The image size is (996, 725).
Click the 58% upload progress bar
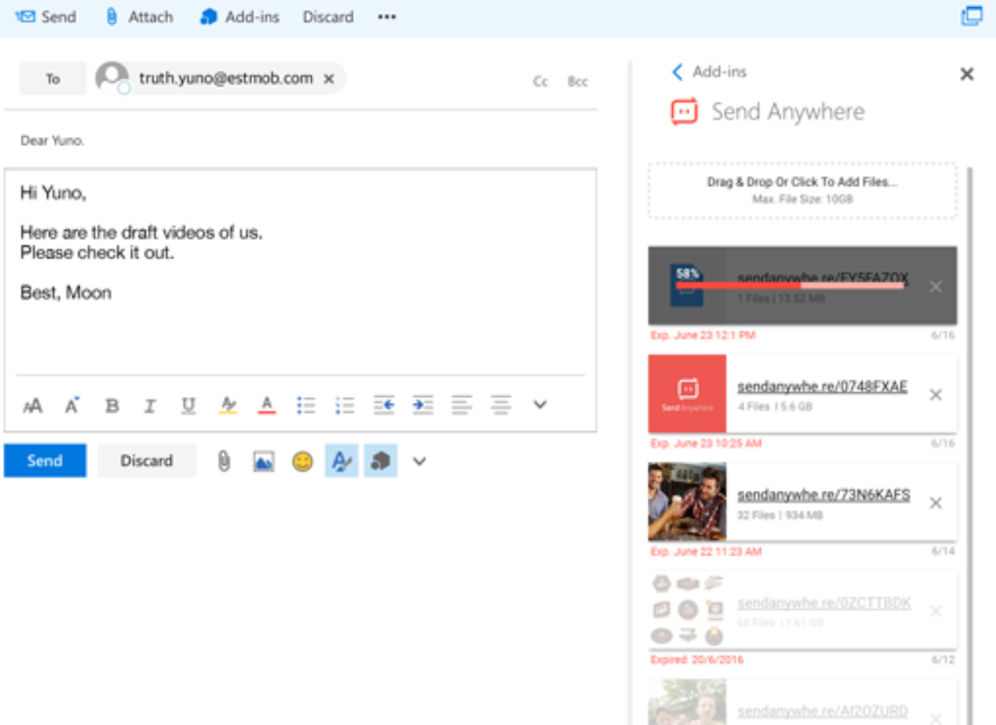[x=790, y=286]
